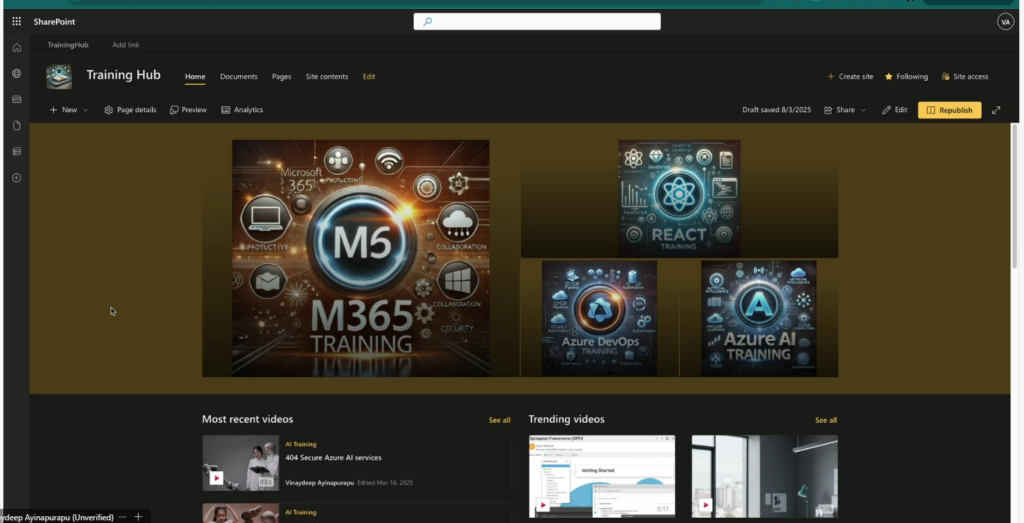Click the Page details gear icon
The image size is (1024, 523).
pos(108,110)
